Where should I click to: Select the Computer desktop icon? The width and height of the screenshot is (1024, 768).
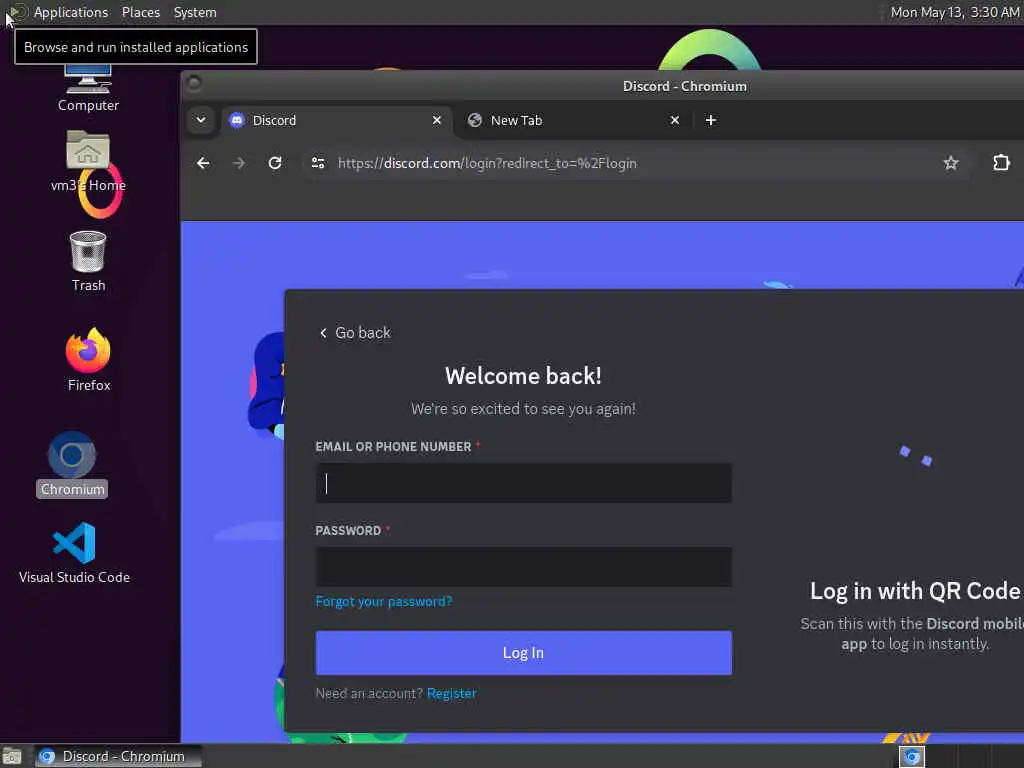[88, 88]
